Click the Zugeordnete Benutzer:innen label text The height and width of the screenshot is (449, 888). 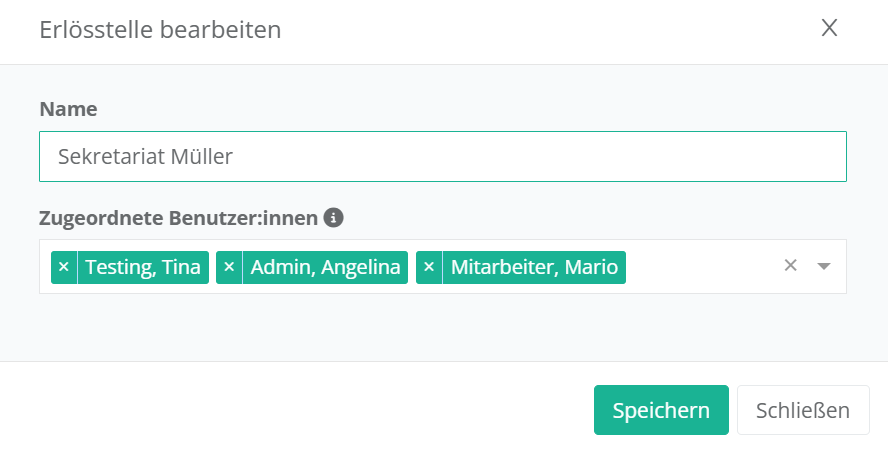coord(178,217)
